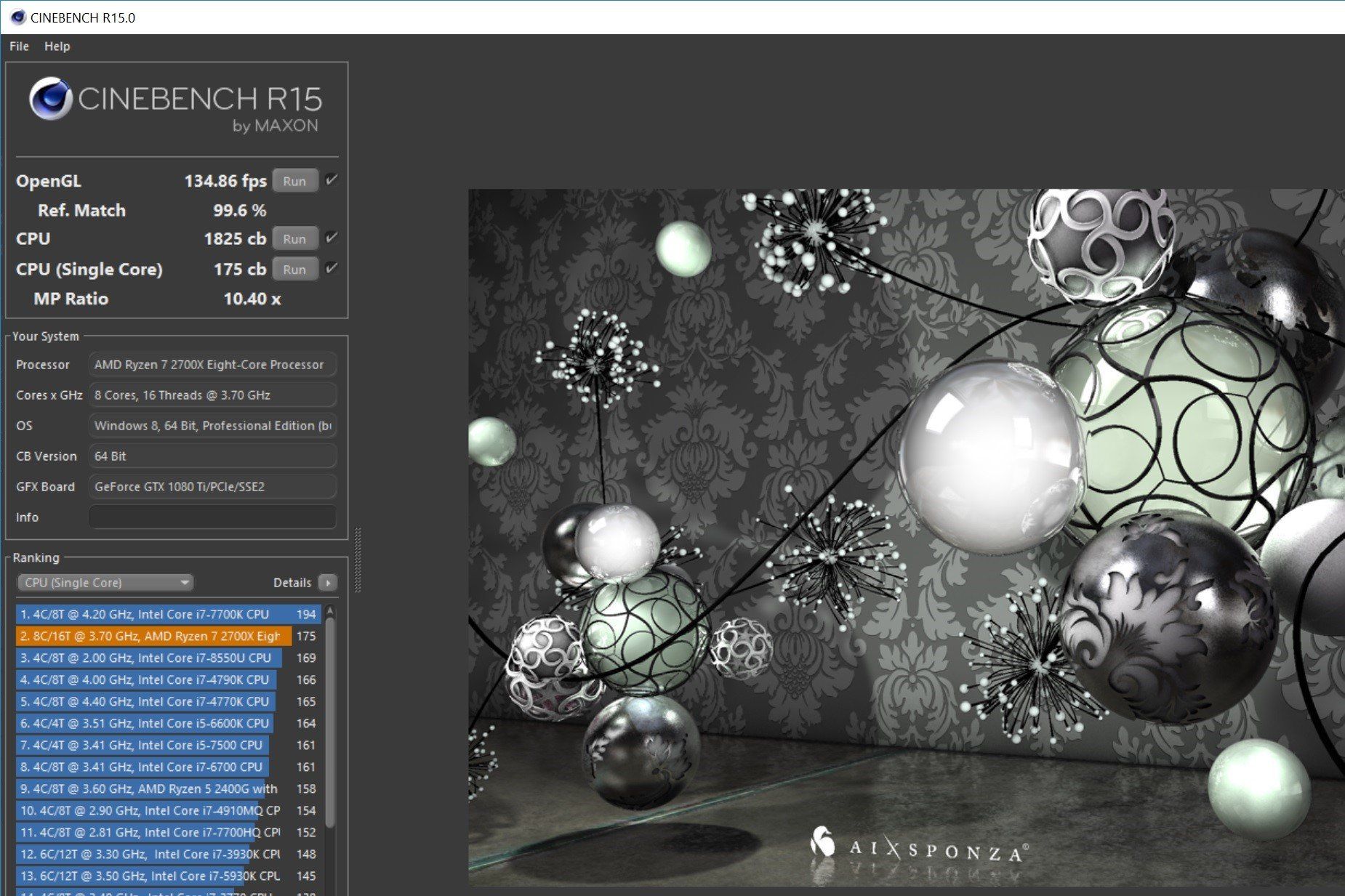The height and width of the screenshot is (896, 1345).
Task: Select ranking row 9, AMD Ryzen 5 2400G
Action: (169, 788)
